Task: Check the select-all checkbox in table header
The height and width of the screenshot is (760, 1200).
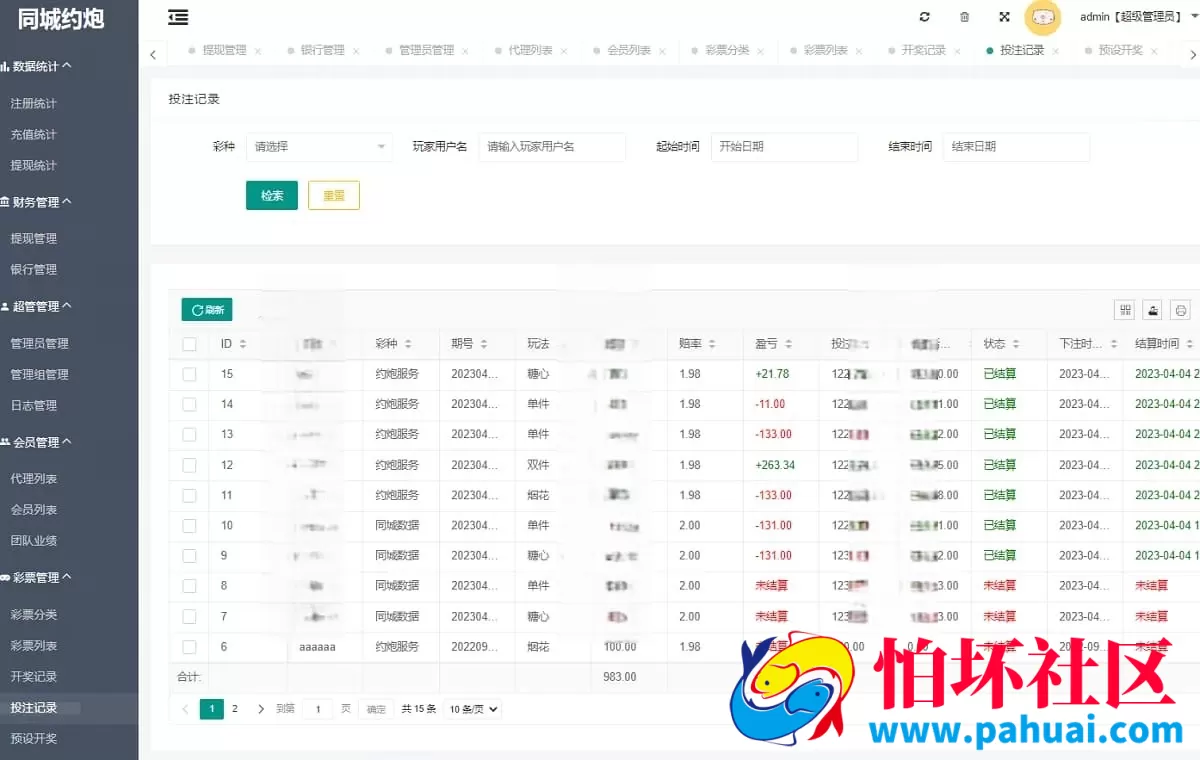Action: click(189, 342)
